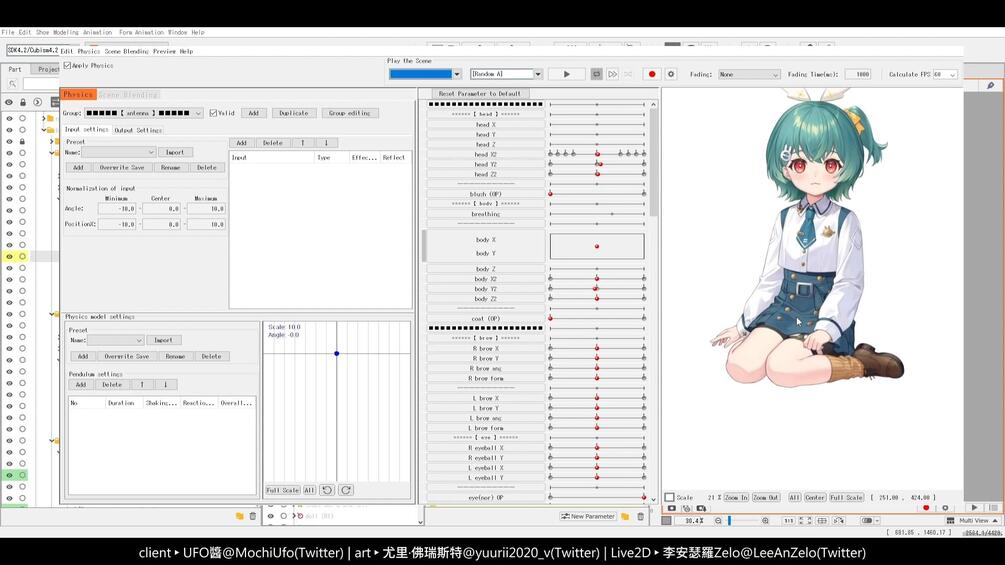Click the fit-to-view grid icon in bottom bar
The height and width of the screenshot is (565, 1005).
click(x=822, y=521)
